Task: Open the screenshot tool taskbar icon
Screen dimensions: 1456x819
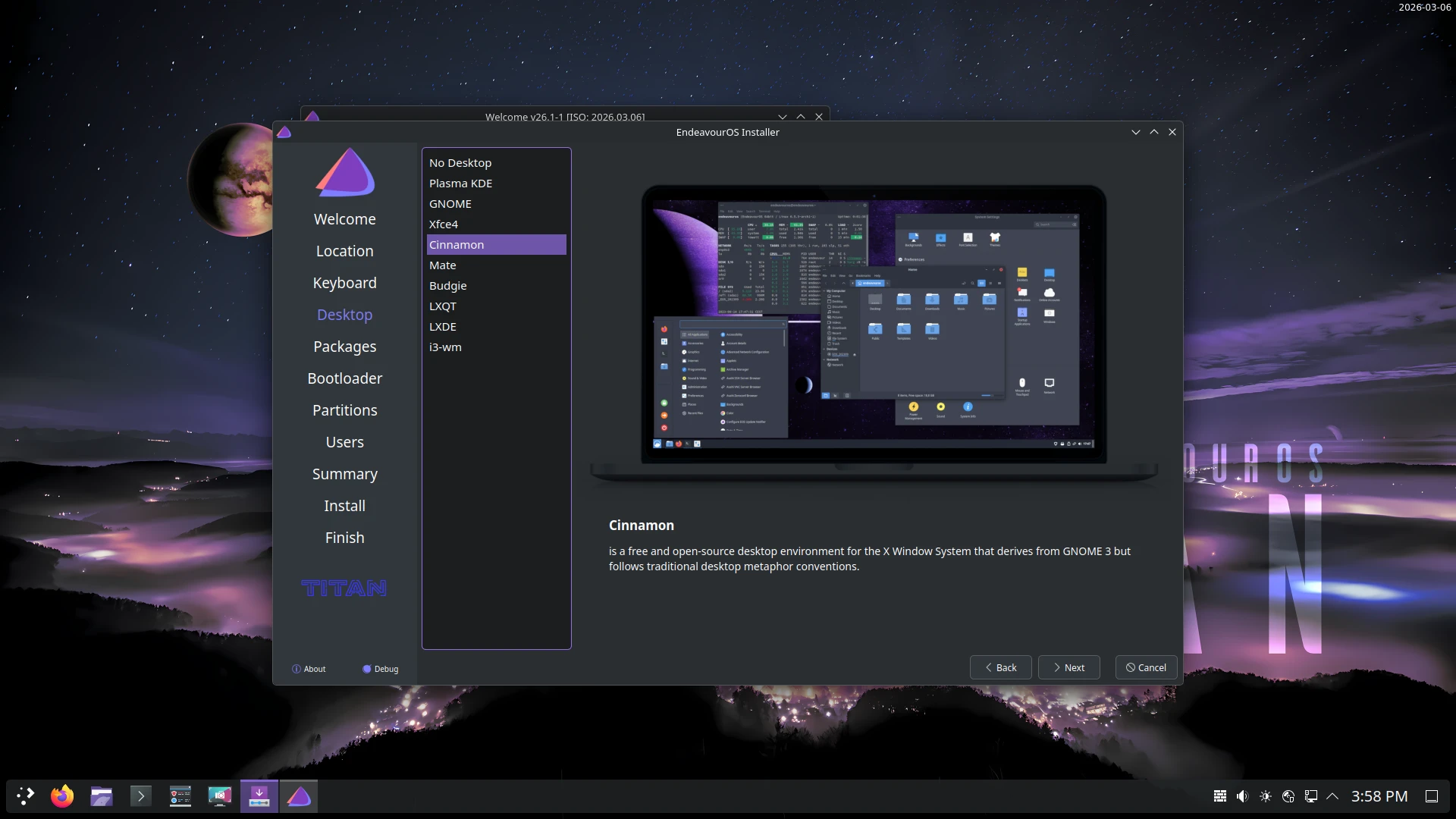Action: (x=220, y=796)
